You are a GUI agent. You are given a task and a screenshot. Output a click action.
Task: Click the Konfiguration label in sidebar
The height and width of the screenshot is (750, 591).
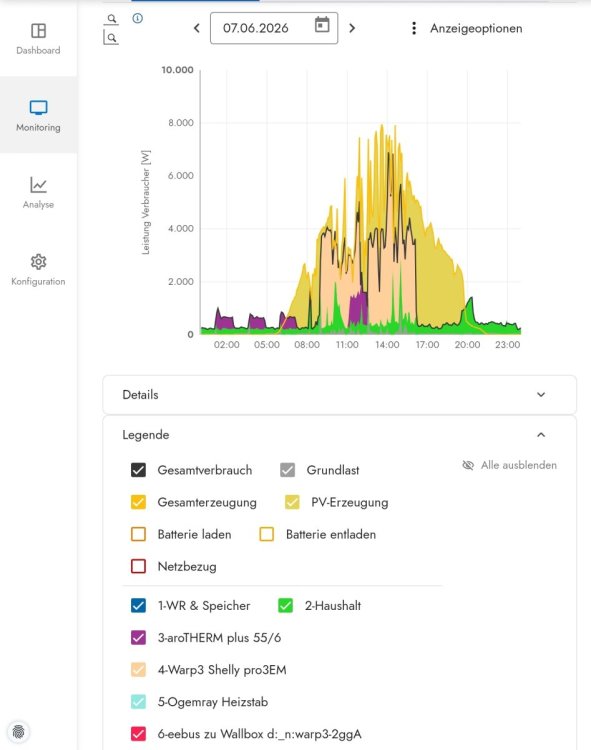[38, 281]
